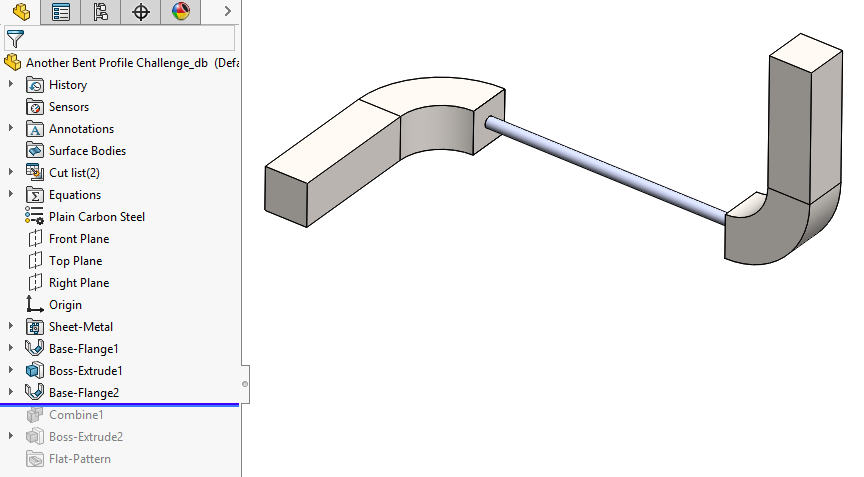Select the History item label

[68, 85]
